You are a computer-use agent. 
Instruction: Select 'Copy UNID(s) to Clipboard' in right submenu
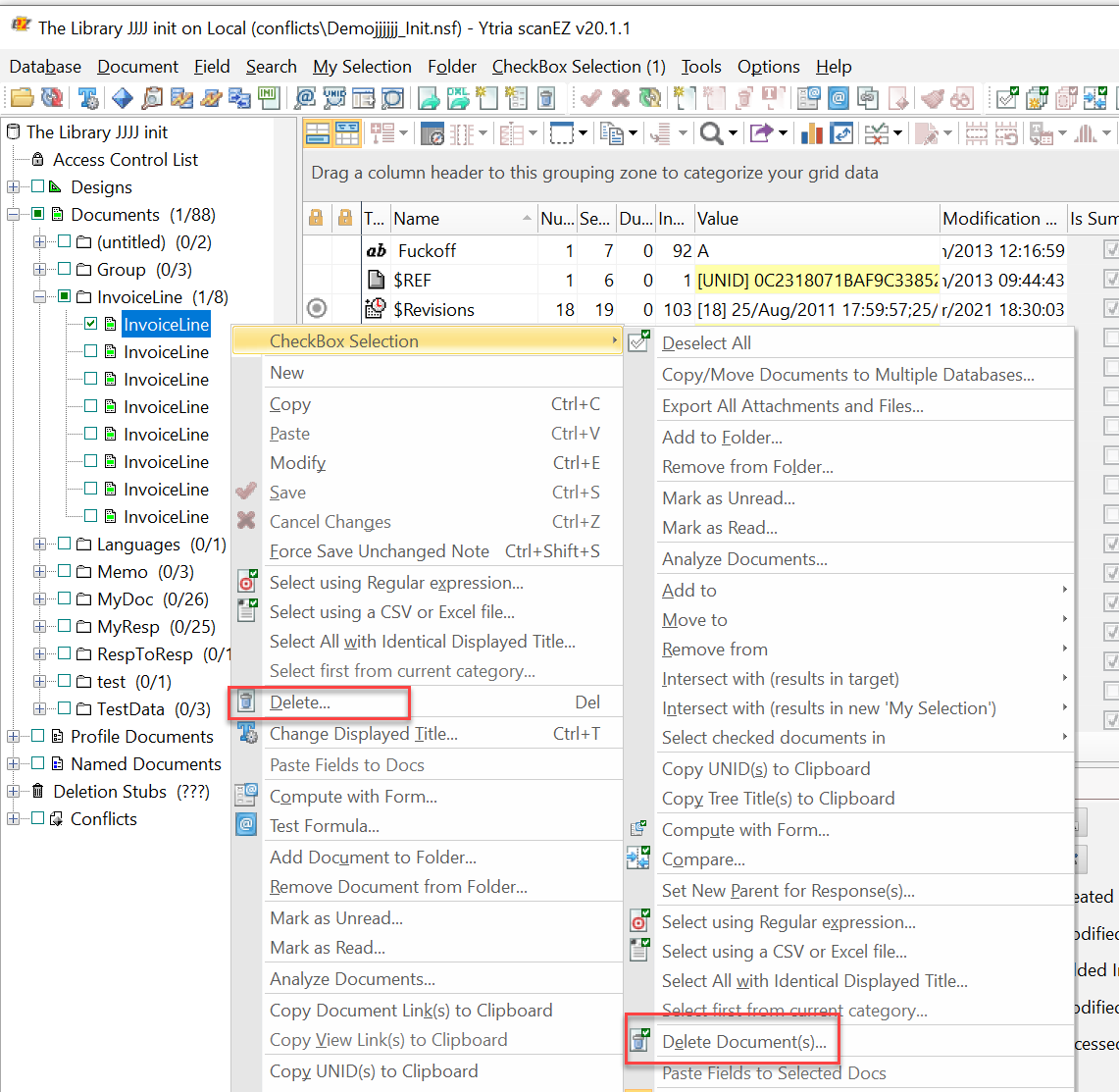tap(765, 769)
